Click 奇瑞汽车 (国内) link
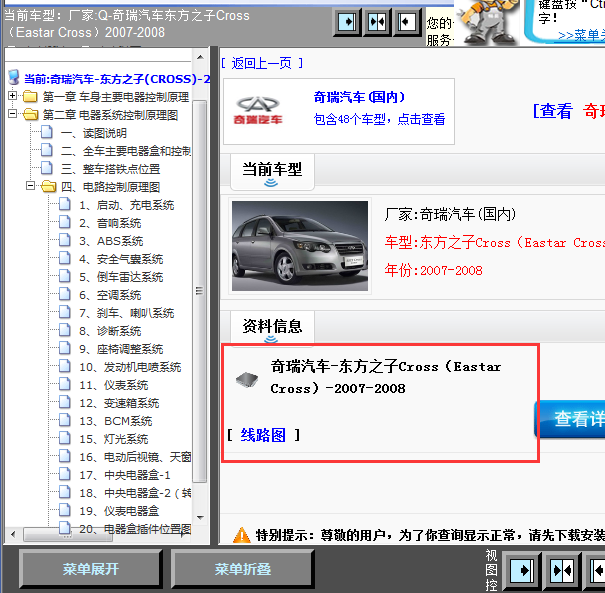The image size is (605, 593). [x=359, y=97]
